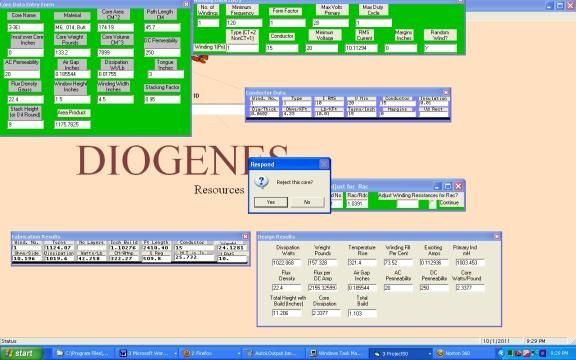
Task: Select the Winding Fill Per Cent field
Action: 398,263
